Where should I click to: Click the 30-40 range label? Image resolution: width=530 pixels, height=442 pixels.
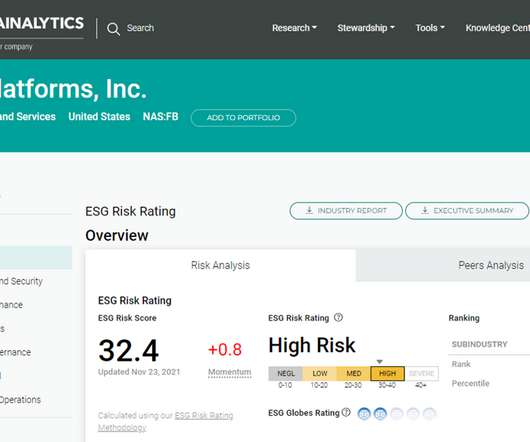tap(387, 385)
